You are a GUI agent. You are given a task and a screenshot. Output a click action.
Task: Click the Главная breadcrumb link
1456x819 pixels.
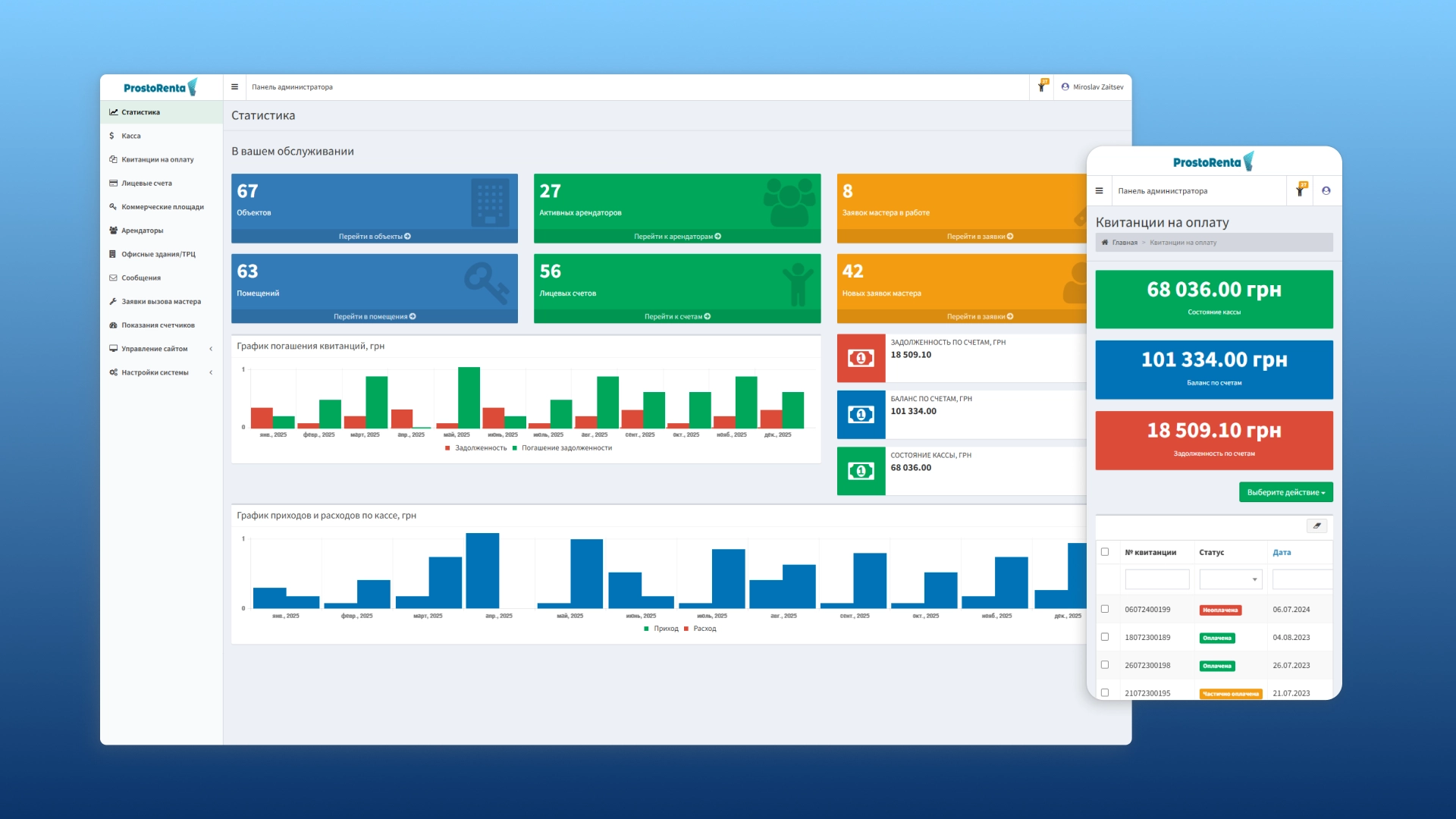(1124, 243)
